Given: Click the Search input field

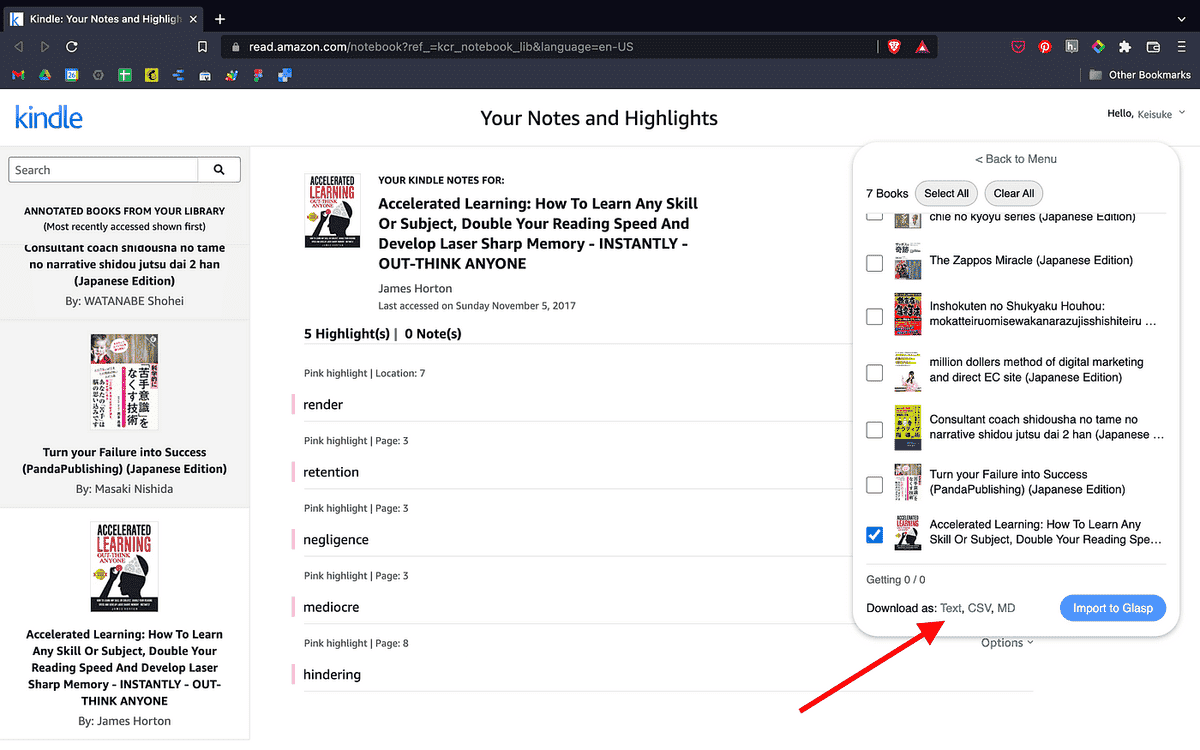Looking at the screenshot, I should pos(103,170).
